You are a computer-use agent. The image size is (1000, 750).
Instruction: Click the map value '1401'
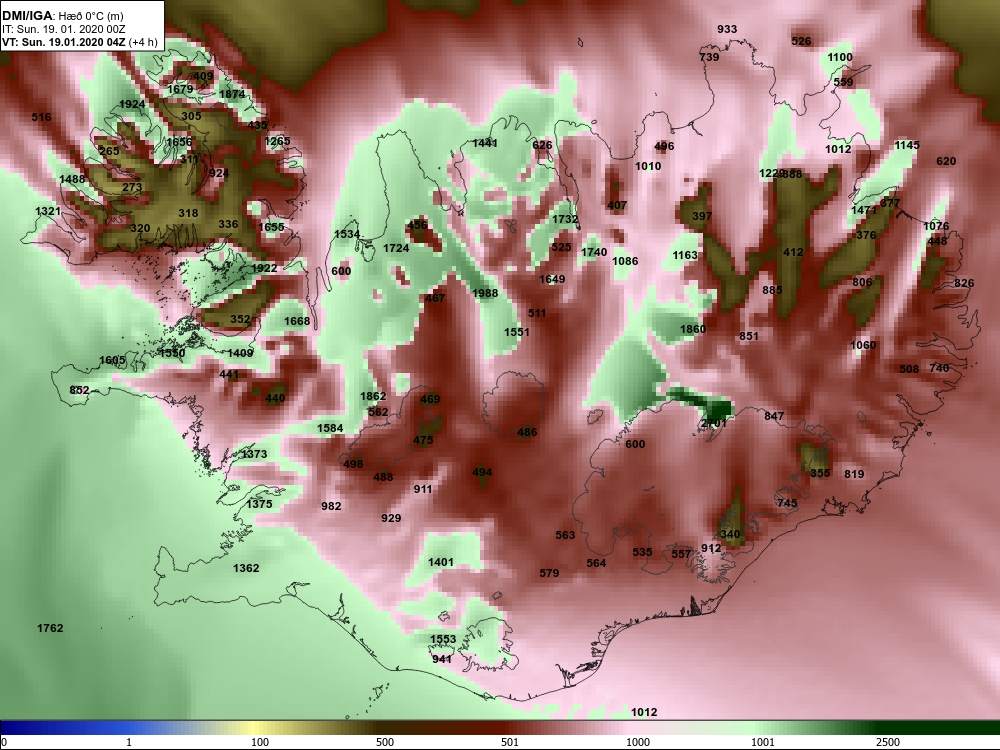click(441, 562)
